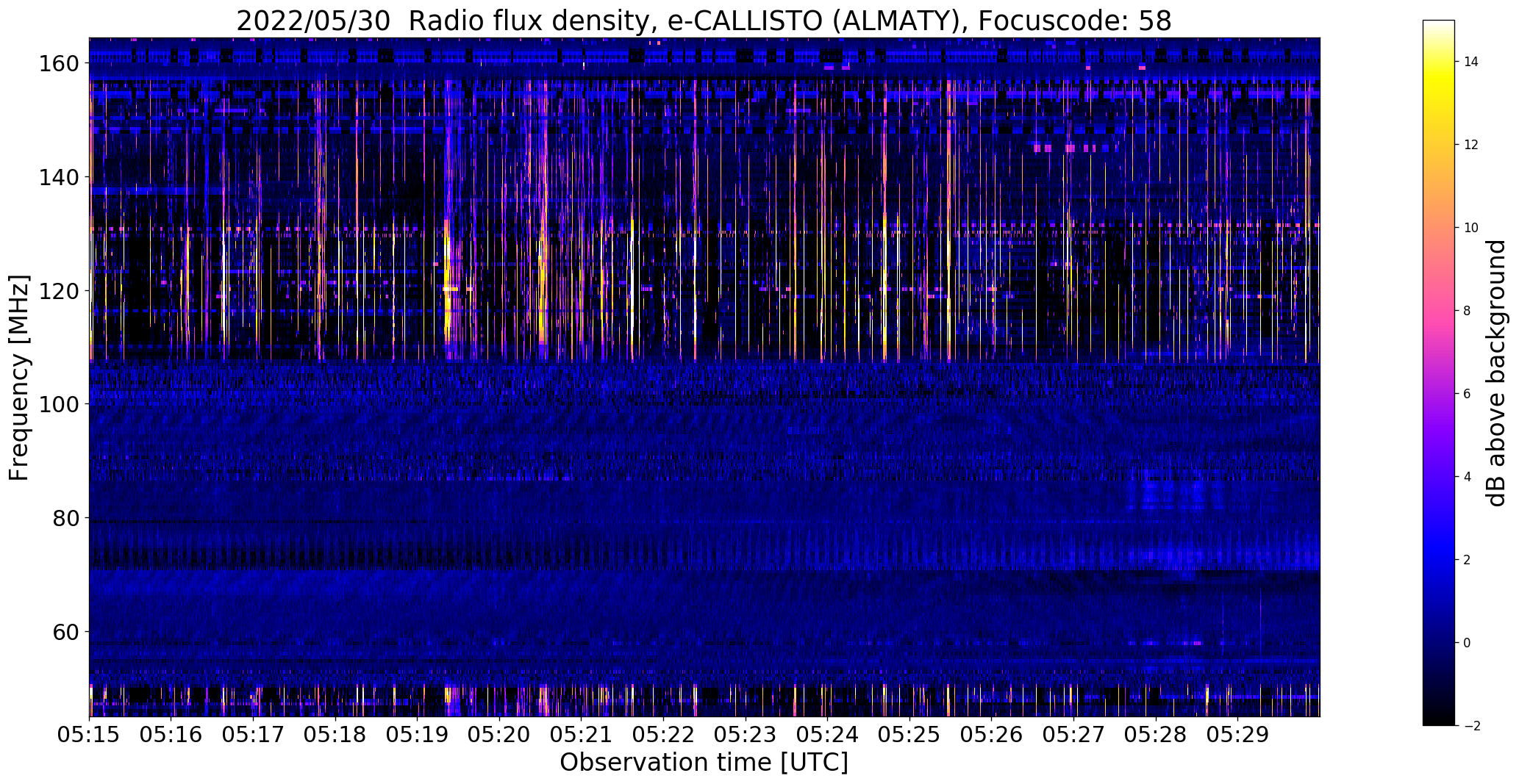Click the colorbar tick label 8
This screenshot has width=1519, height=784.
tap(1468, 311)
